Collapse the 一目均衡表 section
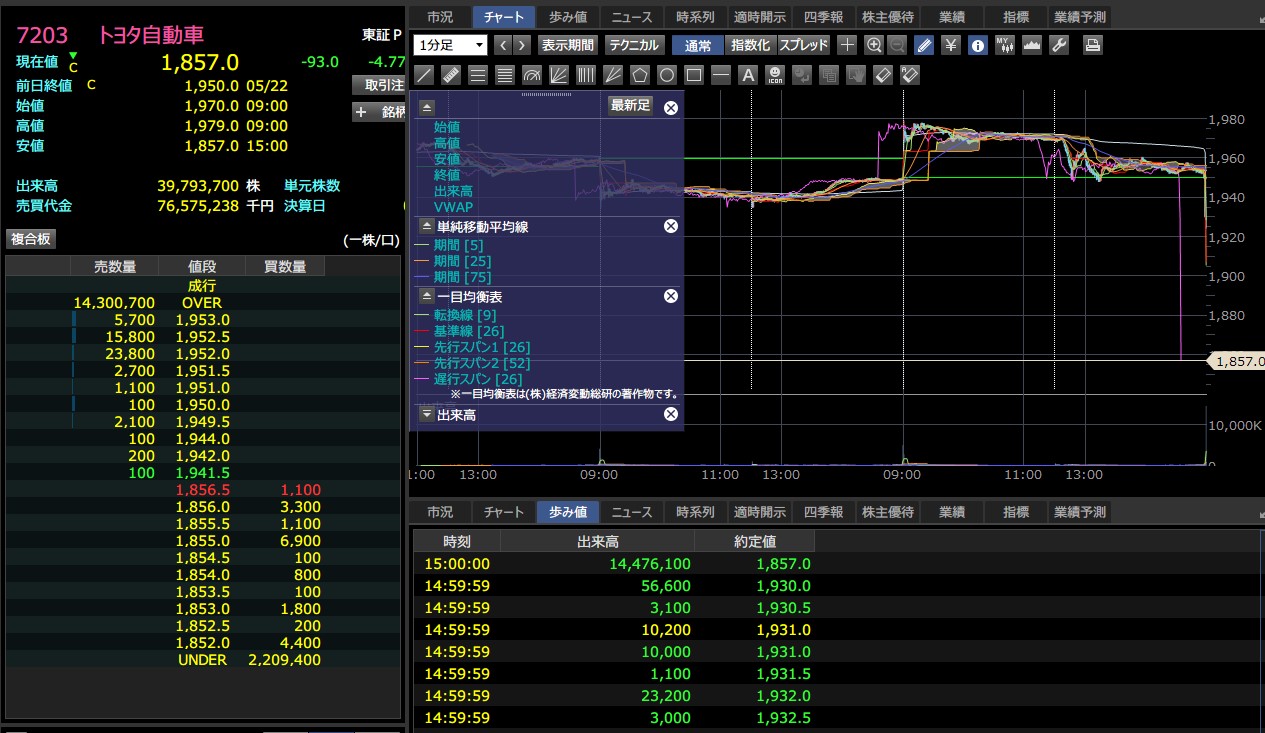The width and height of the screenshot is (1265, 733). [x=427, y=296]
